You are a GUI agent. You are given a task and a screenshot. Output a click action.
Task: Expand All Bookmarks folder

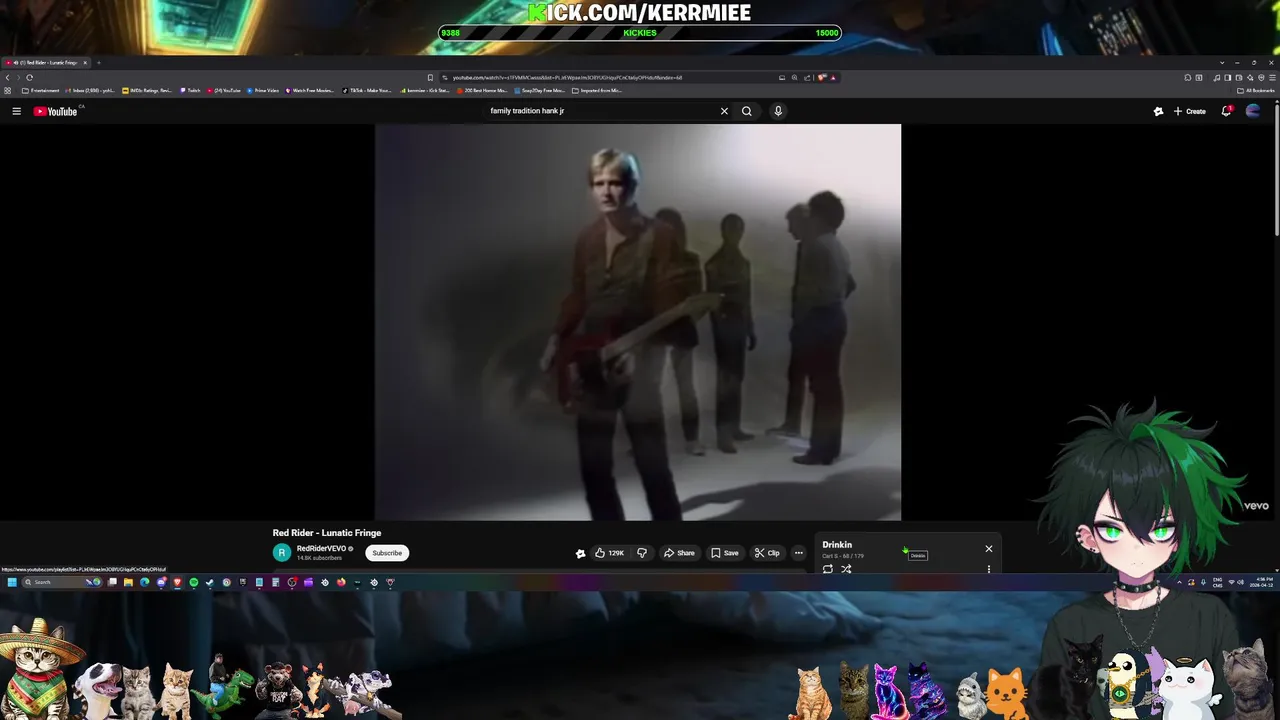click(1256, 90)
